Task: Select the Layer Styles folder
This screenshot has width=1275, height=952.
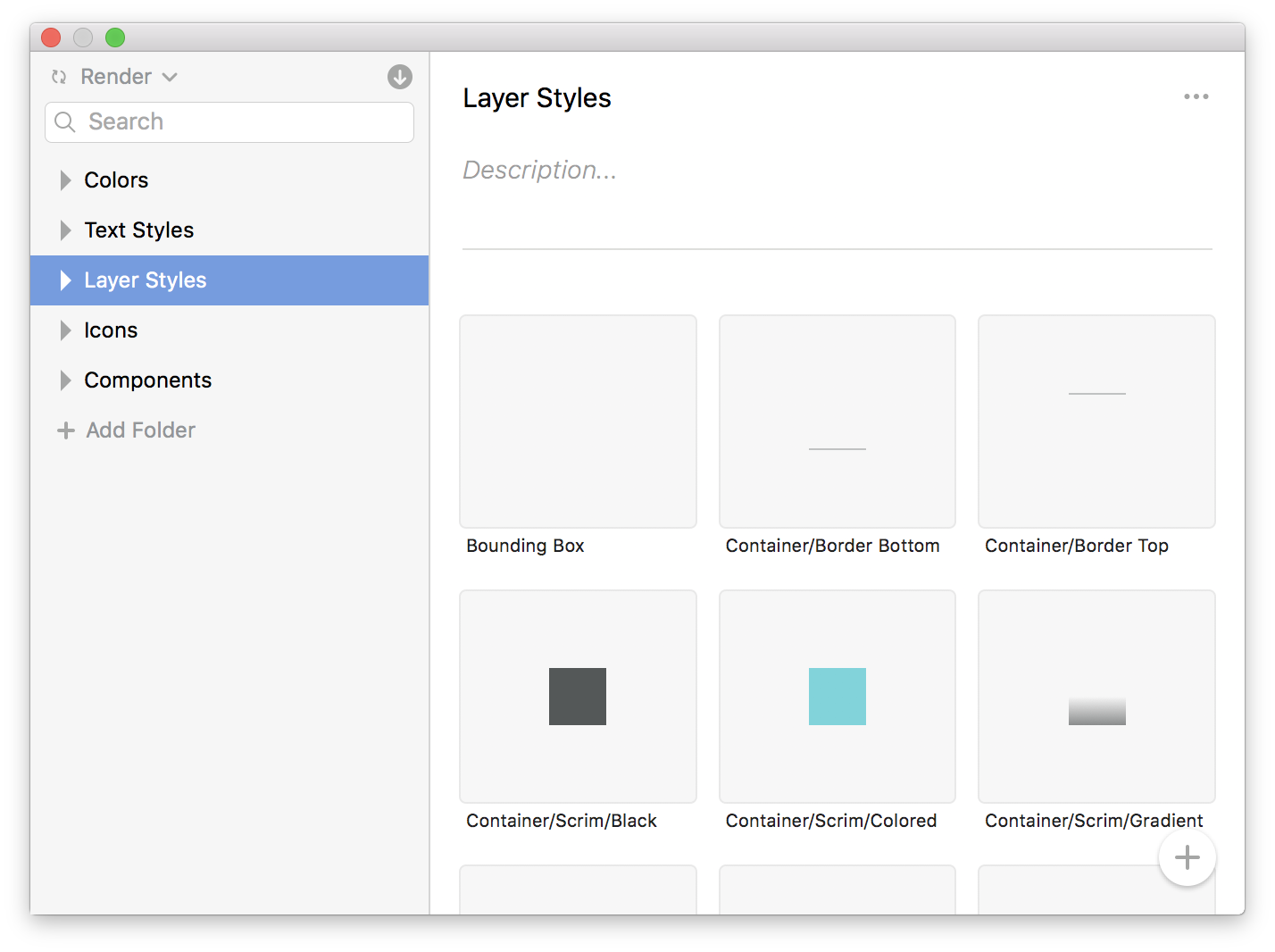Action: pos(229,280)
